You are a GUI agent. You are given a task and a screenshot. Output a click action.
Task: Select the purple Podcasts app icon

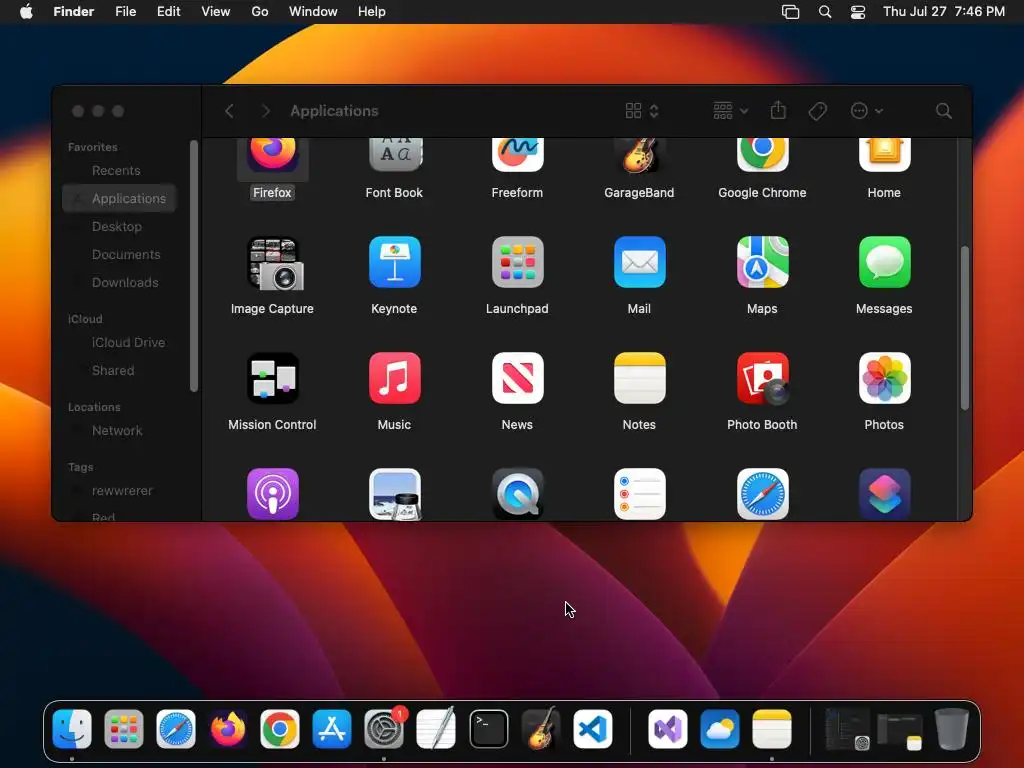tap(272, 494)
